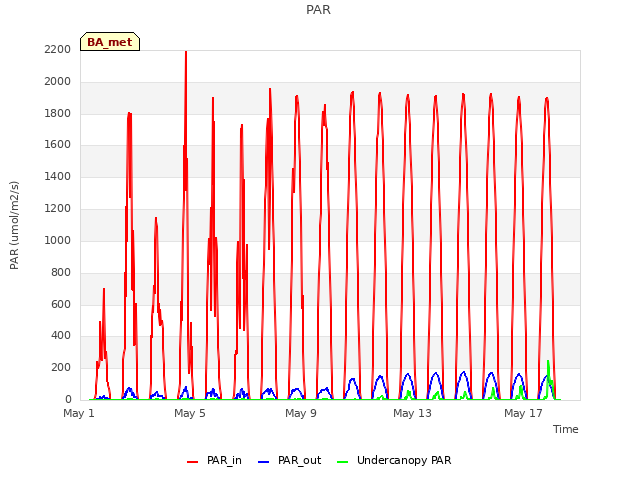Image resolution: width=640 pixels, height=480 pixels.
Task: Click the PAR chart title
Action: tap(318, 9)
